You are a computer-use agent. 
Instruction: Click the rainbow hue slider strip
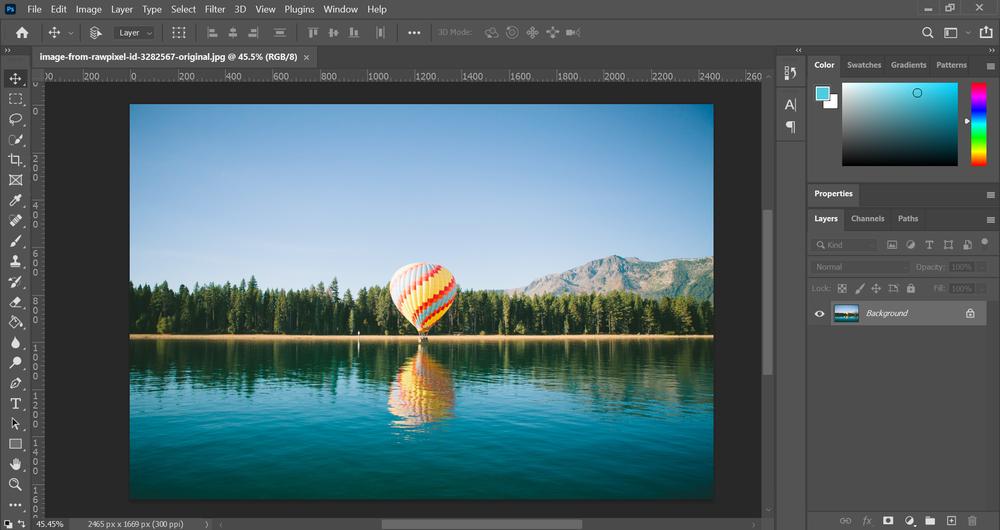pyautogui.click(x=978, y=124)
